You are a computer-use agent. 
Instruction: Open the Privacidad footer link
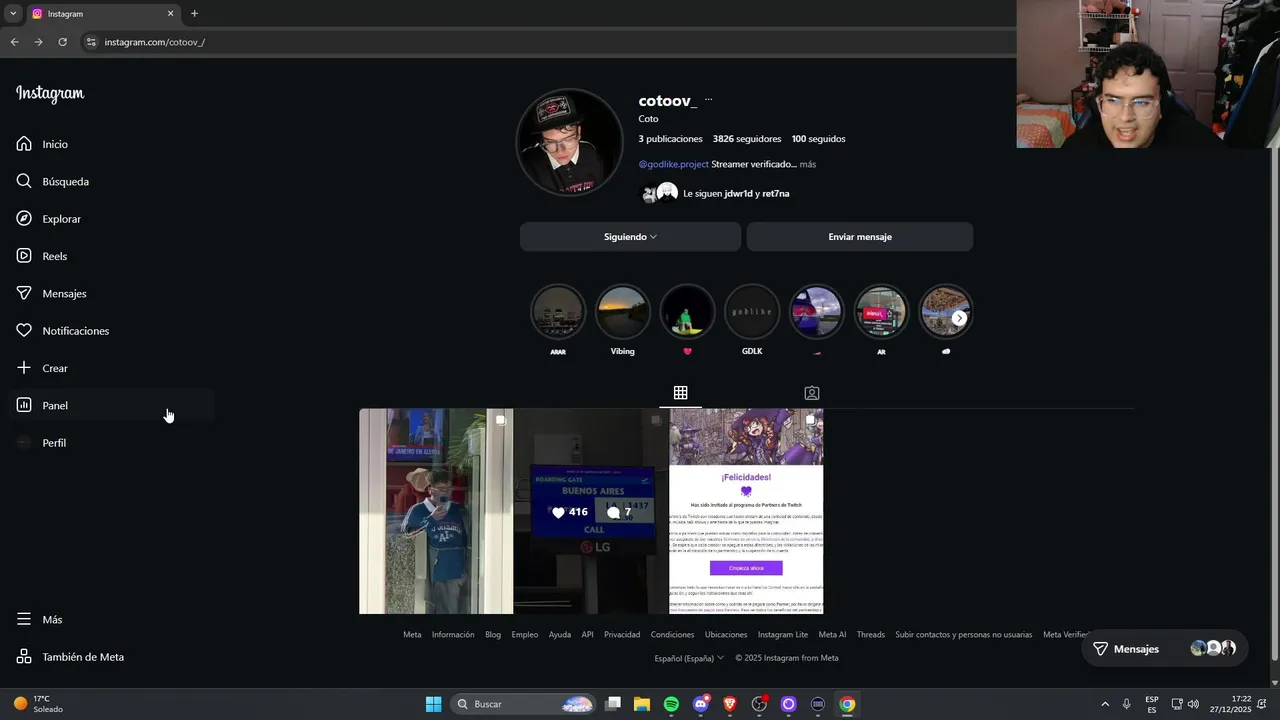pyautogui.click(x=622, y=635)
